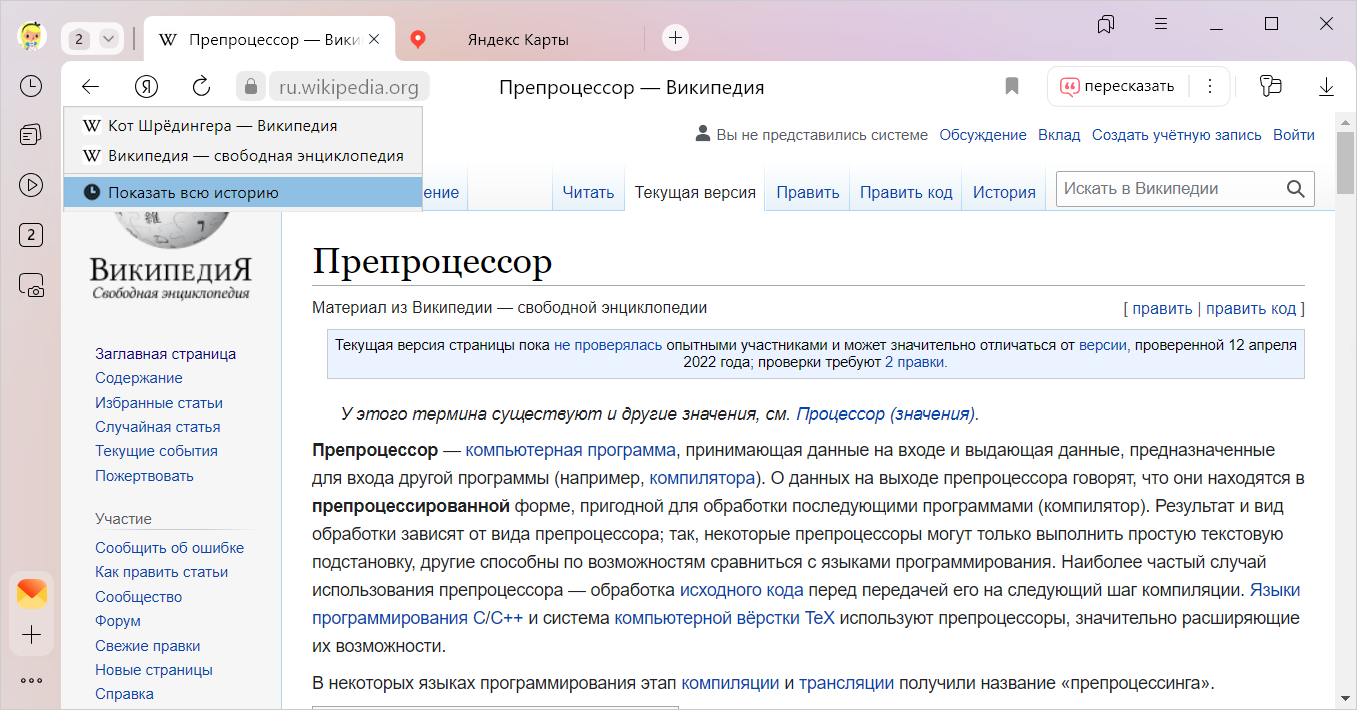Choose Кот Шрёдингера from history list
The width and height of the screenshot is (1357, 710).
click(x=222, y=127)
